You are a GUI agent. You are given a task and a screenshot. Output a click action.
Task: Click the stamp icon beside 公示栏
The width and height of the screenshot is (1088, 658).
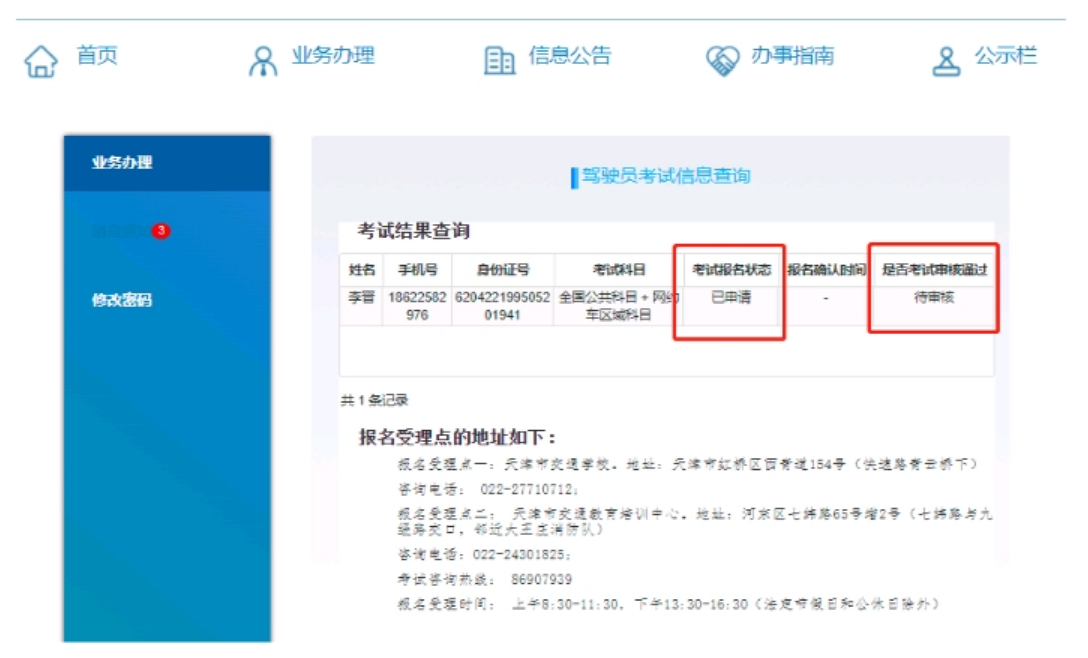(945, 61)
